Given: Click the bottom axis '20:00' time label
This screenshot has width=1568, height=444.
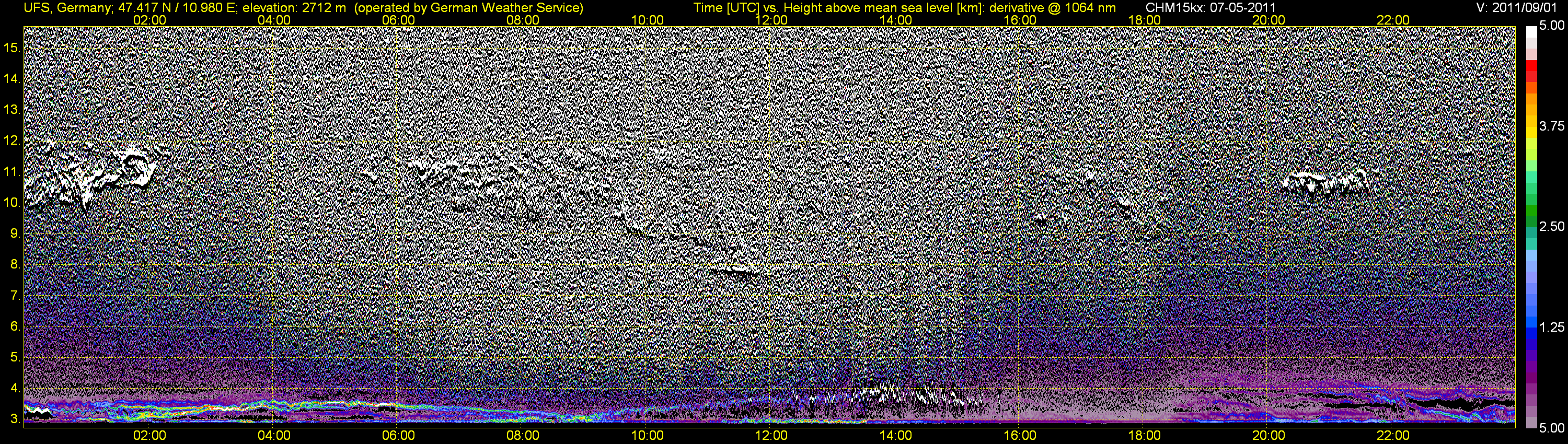Looking at the screenshot, I should coord(1269,436).
